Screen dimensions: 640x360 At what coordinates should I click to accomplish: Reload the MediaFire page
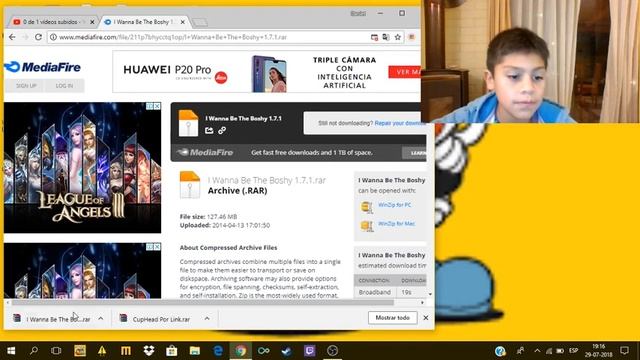point(38,37)
